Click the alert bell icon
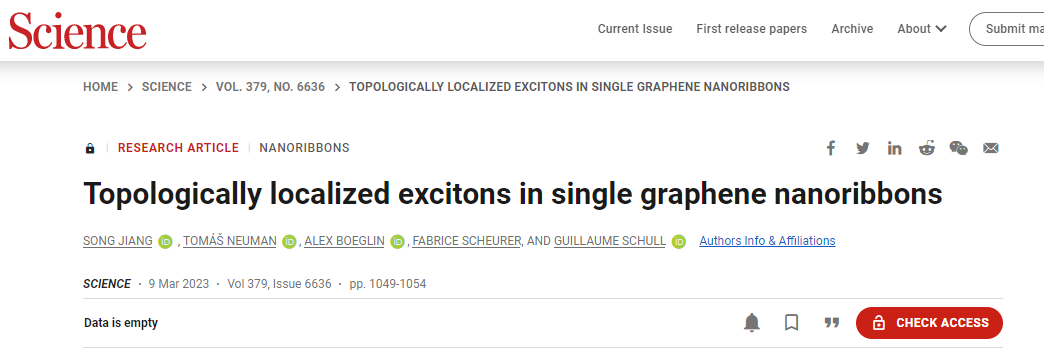Screen dimensions: 1044x363 pos(752,323)
